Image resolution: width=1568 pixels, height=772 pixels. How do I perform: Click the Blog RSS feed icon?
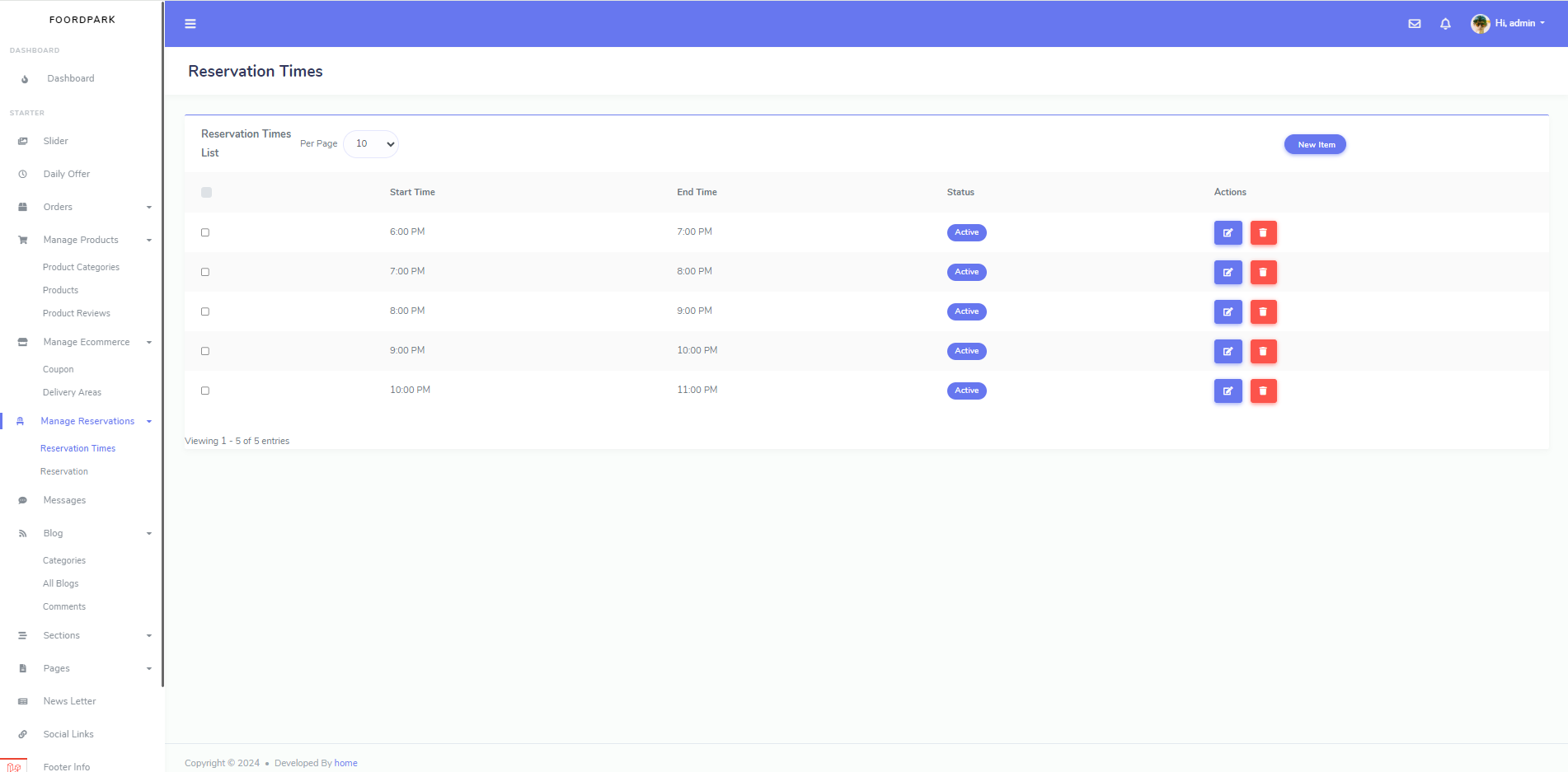(23, 533)
